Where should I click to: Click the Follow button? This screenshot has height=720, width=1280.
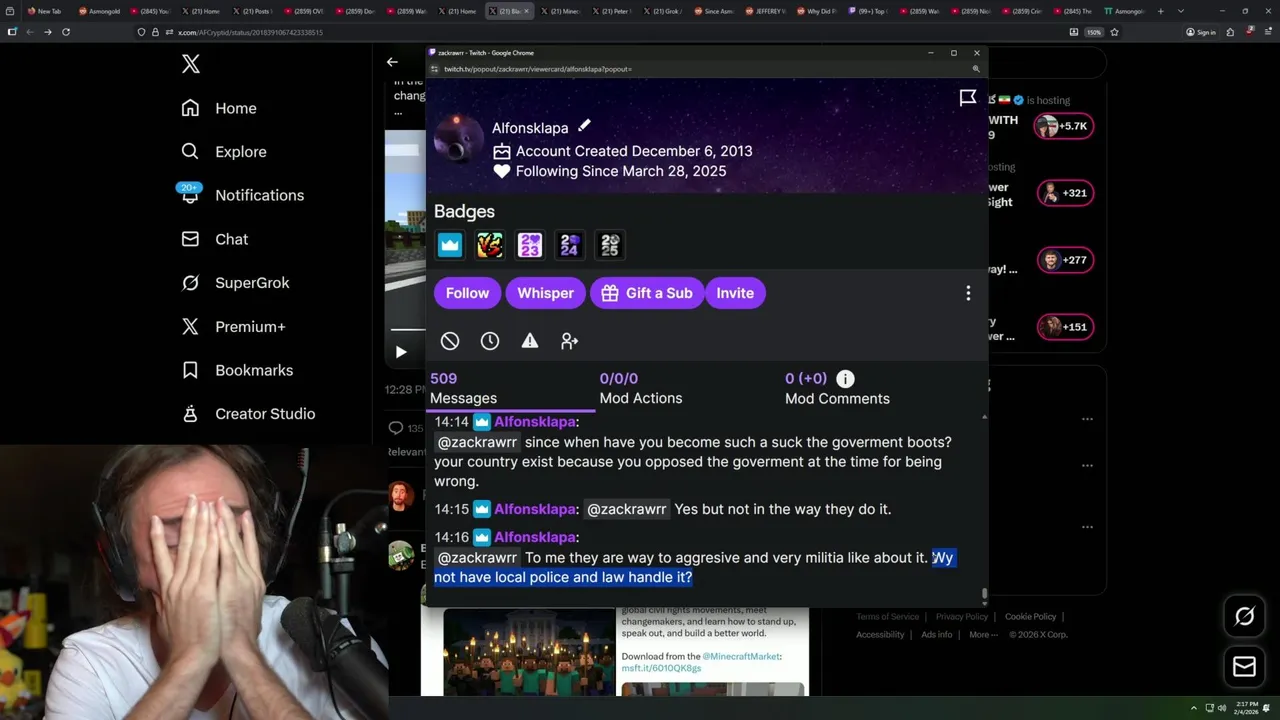(467, 293)
